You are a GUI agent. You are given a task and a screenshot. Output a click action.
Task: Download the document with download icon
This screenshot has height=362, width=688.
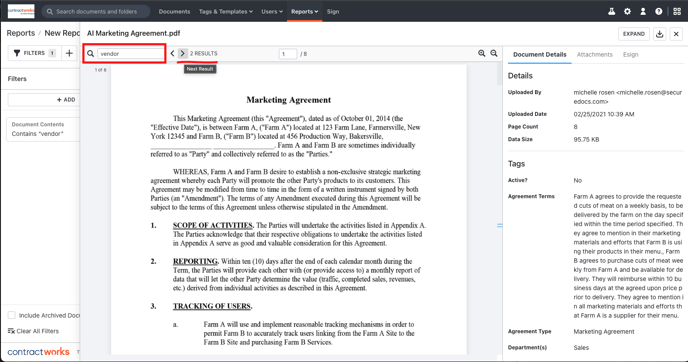pyautogui.click(x=659, y=34)
